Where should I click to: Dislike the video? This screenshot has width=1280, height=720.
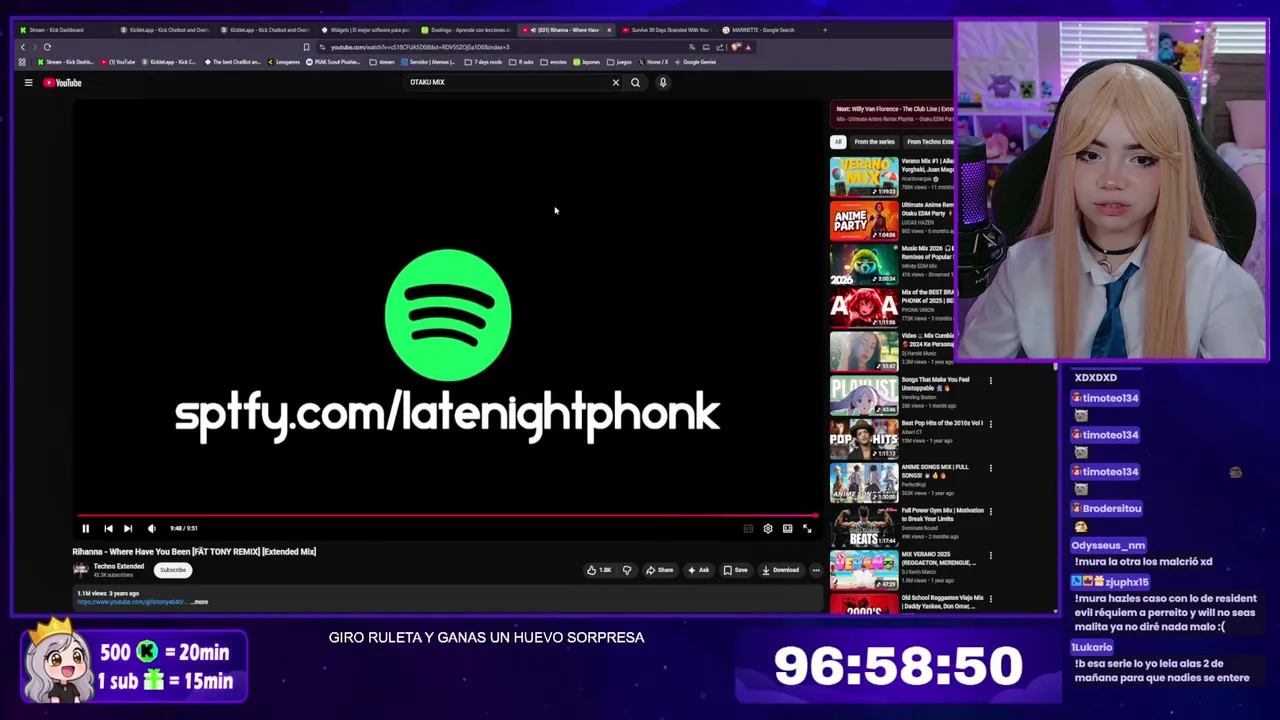pyautogui.click(x=627, y=570)
